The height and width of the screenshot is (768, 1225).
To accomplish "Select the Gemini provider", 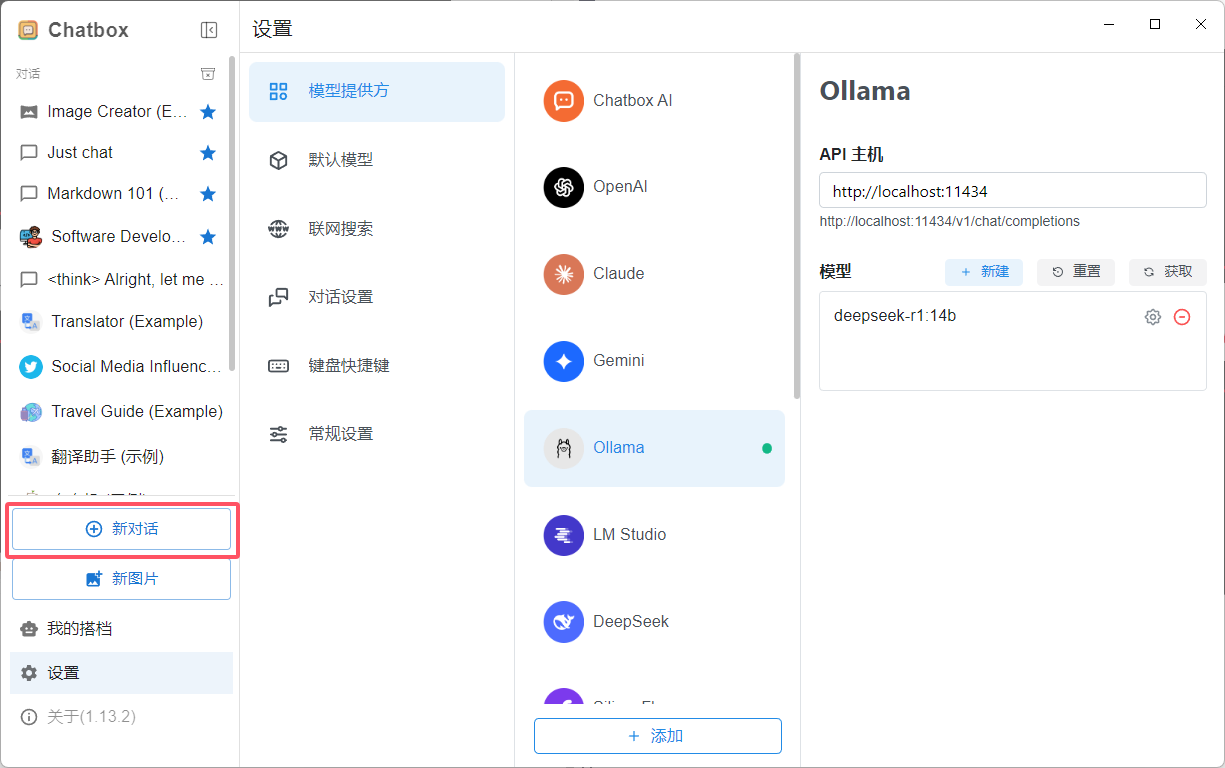I will click(x=654, y=361).
